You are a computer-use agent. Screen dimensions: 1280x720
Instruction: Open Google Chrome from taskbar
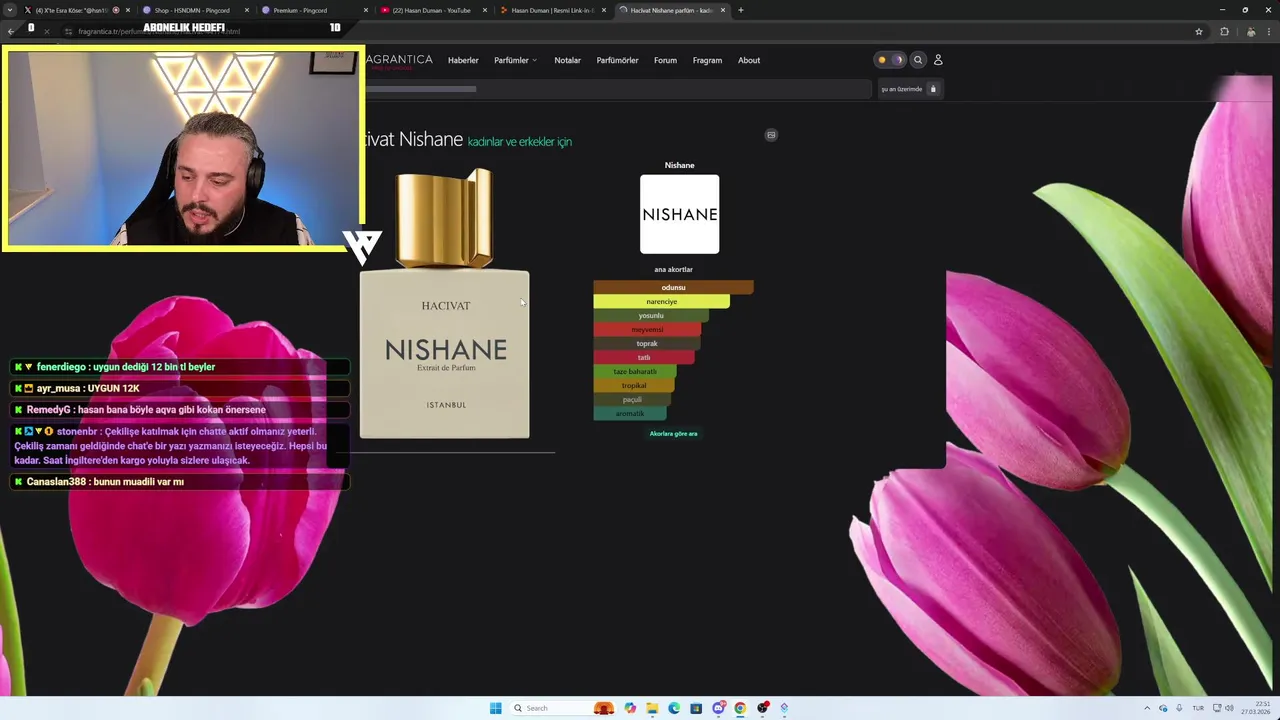740,708
